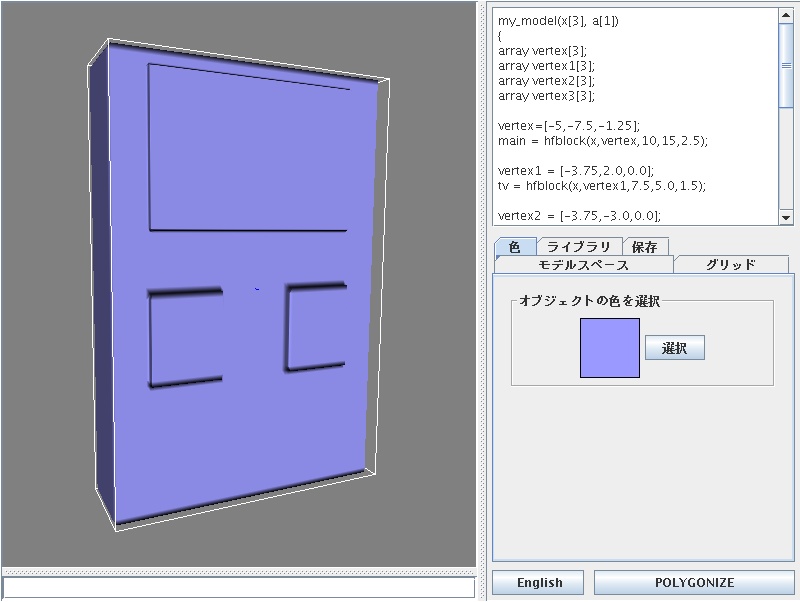
Task: Switch language with English button
Action: tap(538, 583)
